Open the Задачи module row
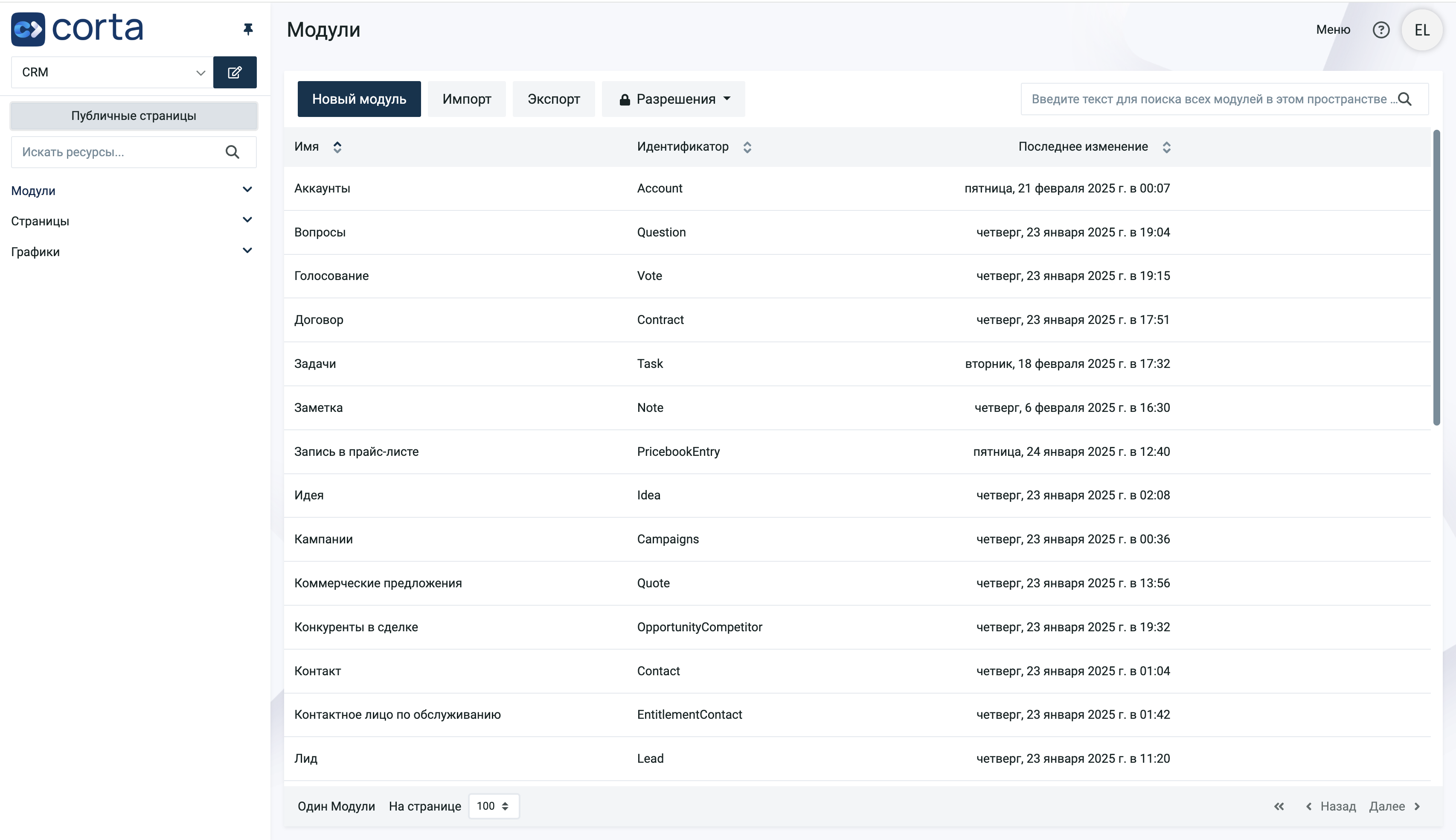Image resolution: width=1456 pixels, height=840 pixels. pos(857,364)
